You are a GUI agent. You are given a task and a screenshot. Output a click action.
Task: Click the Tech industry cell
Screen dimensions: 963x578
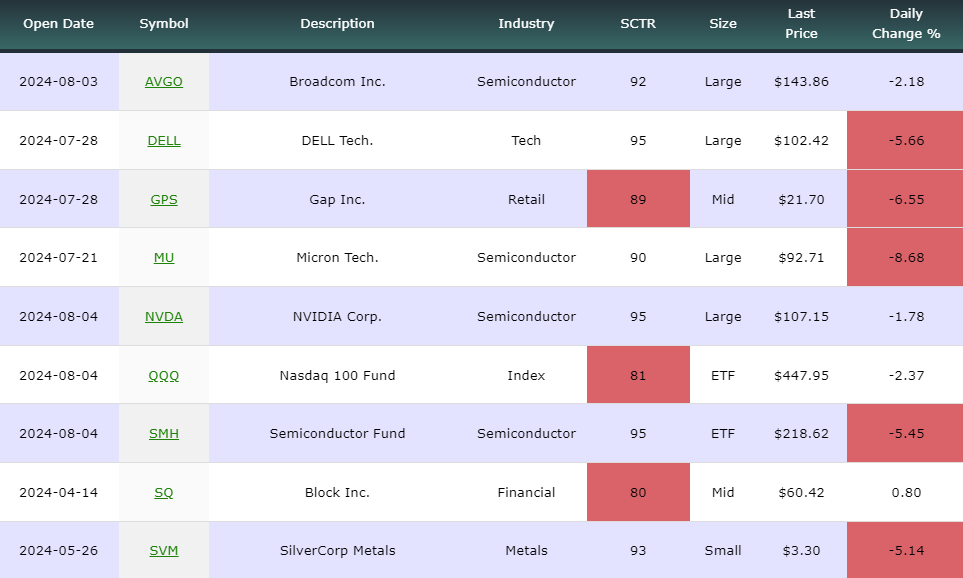[x=526, y=141]
